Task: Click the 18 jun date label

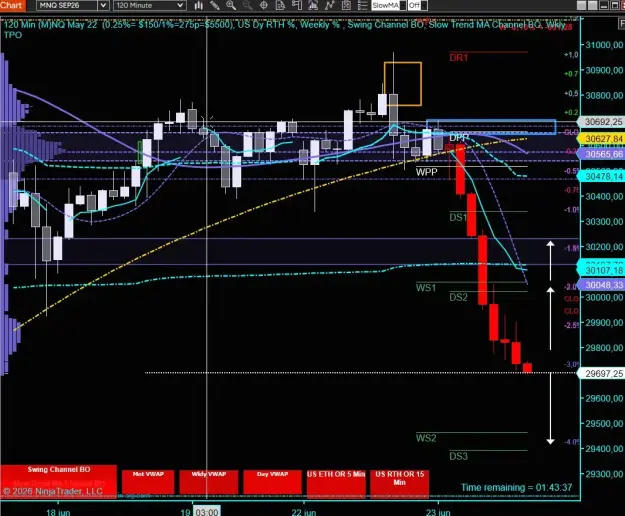Action: pos(58,512)
